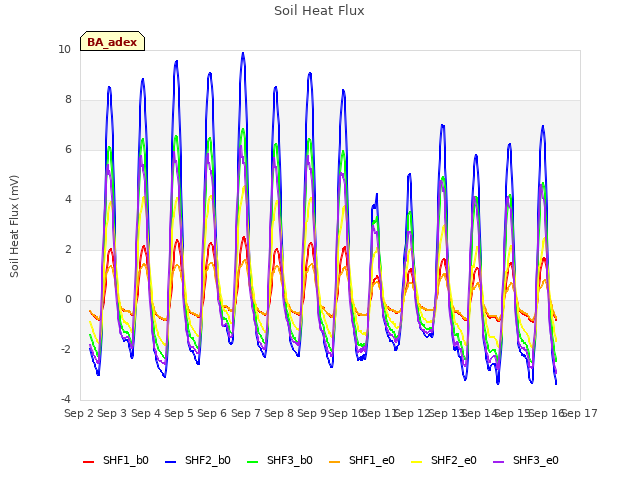Click the Sep 17 x-axis label
The height and width of the screenshot is (480, 640).
pyautogui.click(x=580, y=413)
